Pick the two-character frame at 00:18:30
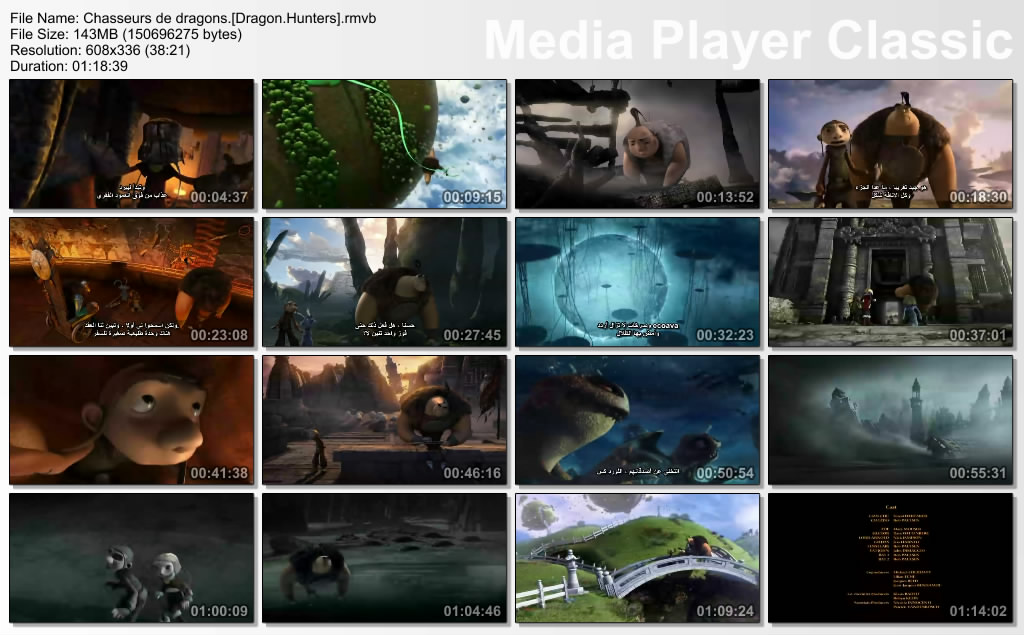 890,144
